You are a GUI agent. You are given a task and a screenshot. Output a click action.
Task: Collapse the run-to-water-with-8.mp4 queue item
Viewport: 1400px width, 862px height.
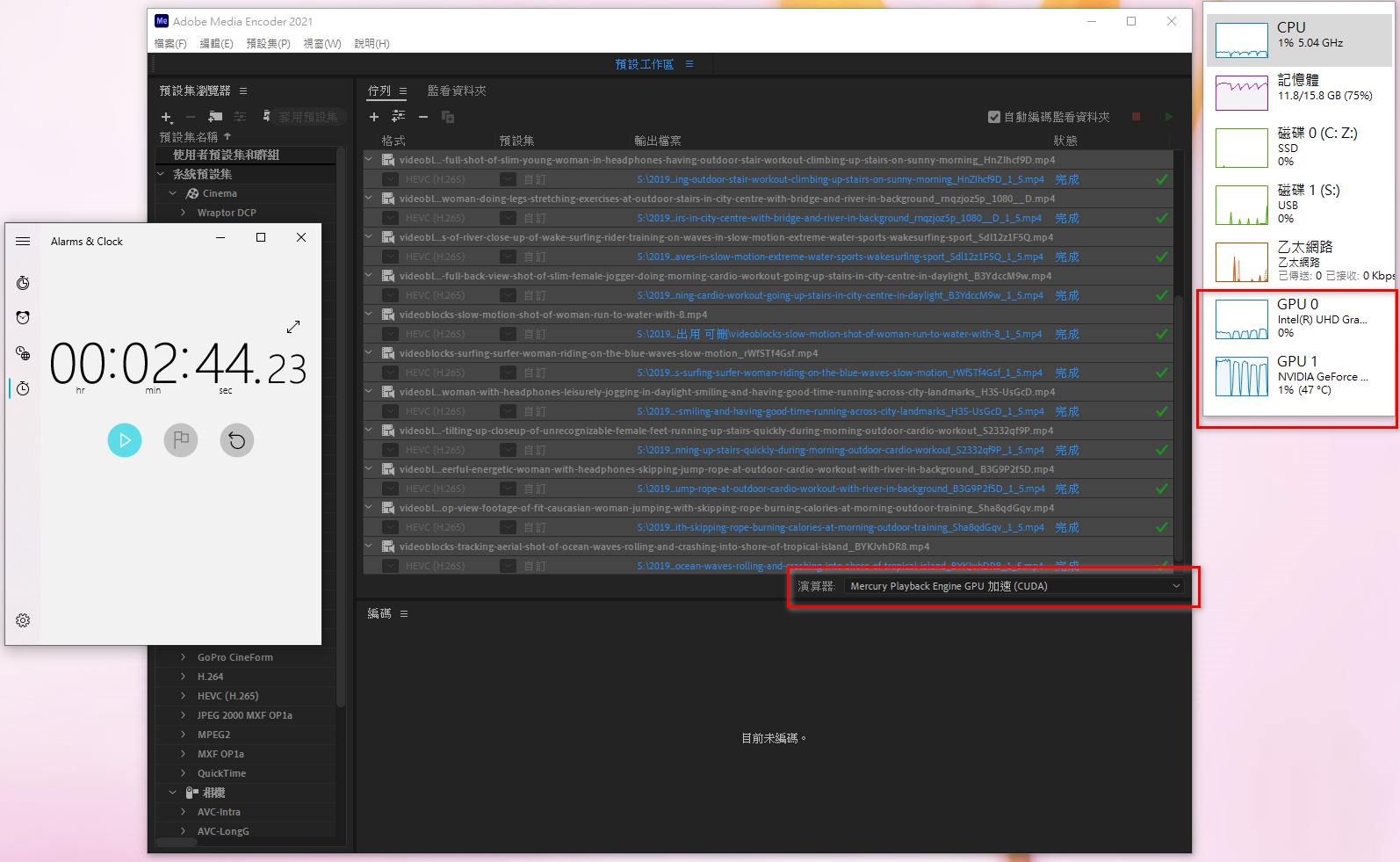[370, 315]
